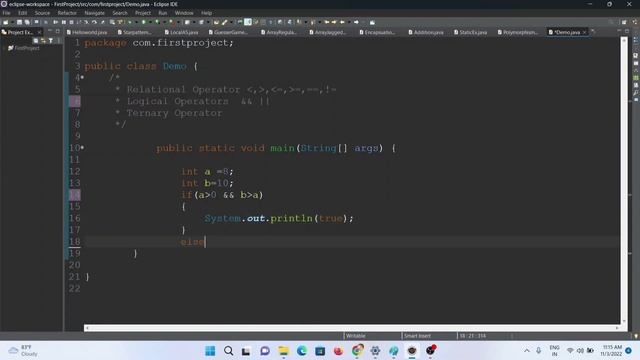640x360 pixels.
Task: Open the Navigate menu
Action: (x=94, y=13)
